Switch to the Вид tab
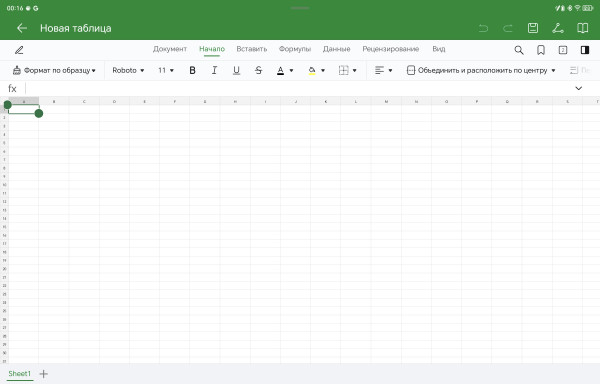 pos(439,49)
